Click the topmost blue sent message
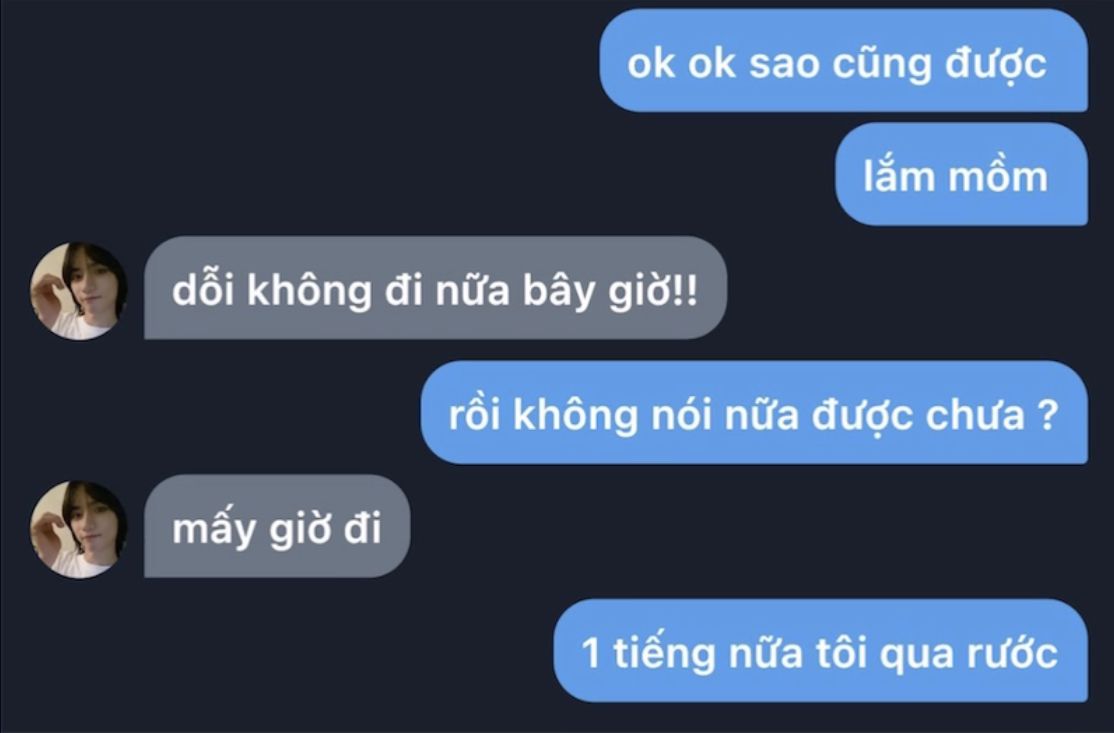 [x=843, y=60]
